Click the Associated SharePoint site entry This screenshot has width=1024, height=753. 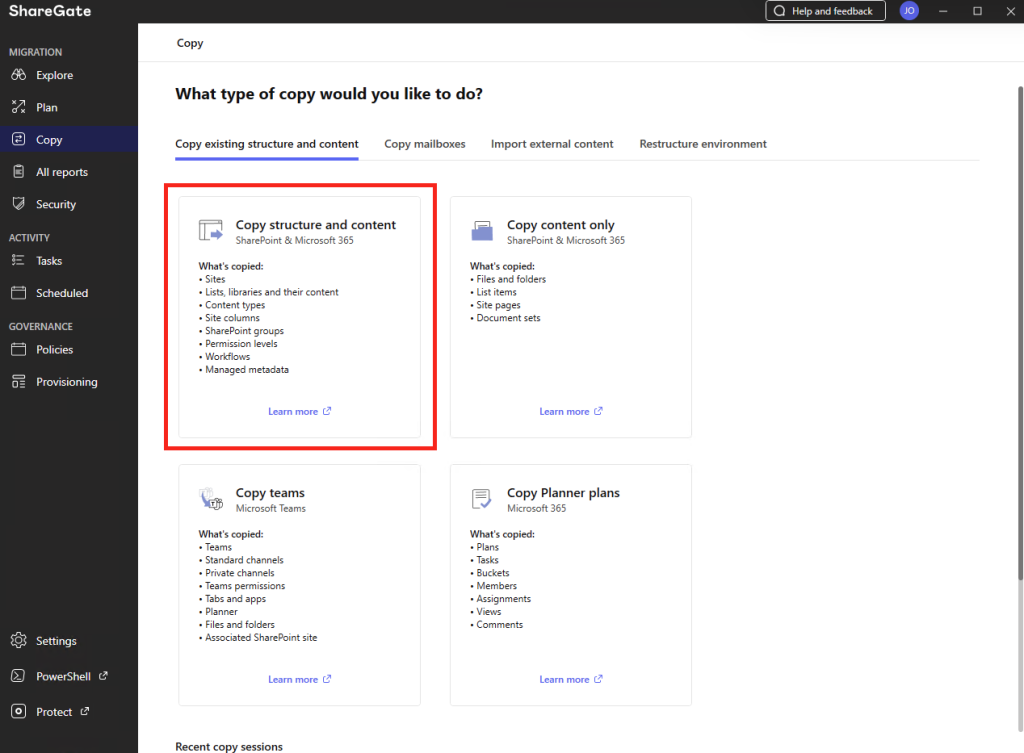[x=261, y=637]
